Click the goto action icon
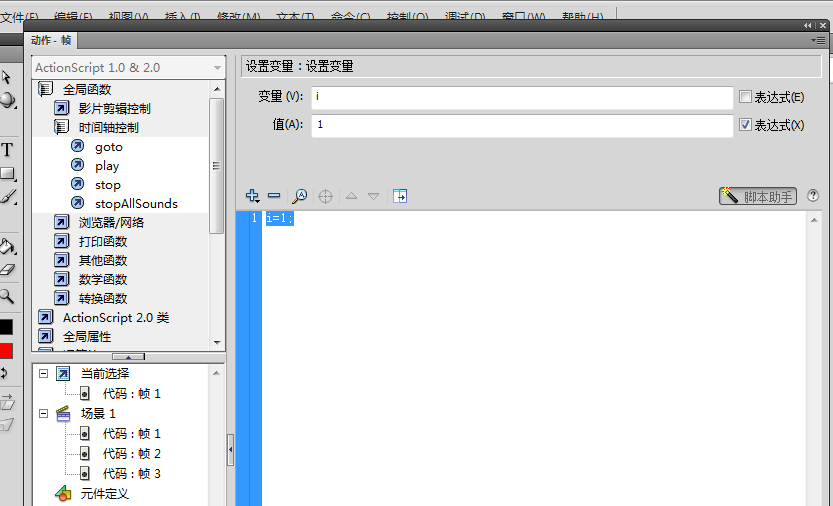Viewport: 833px width, 506px height. [78, 146]
